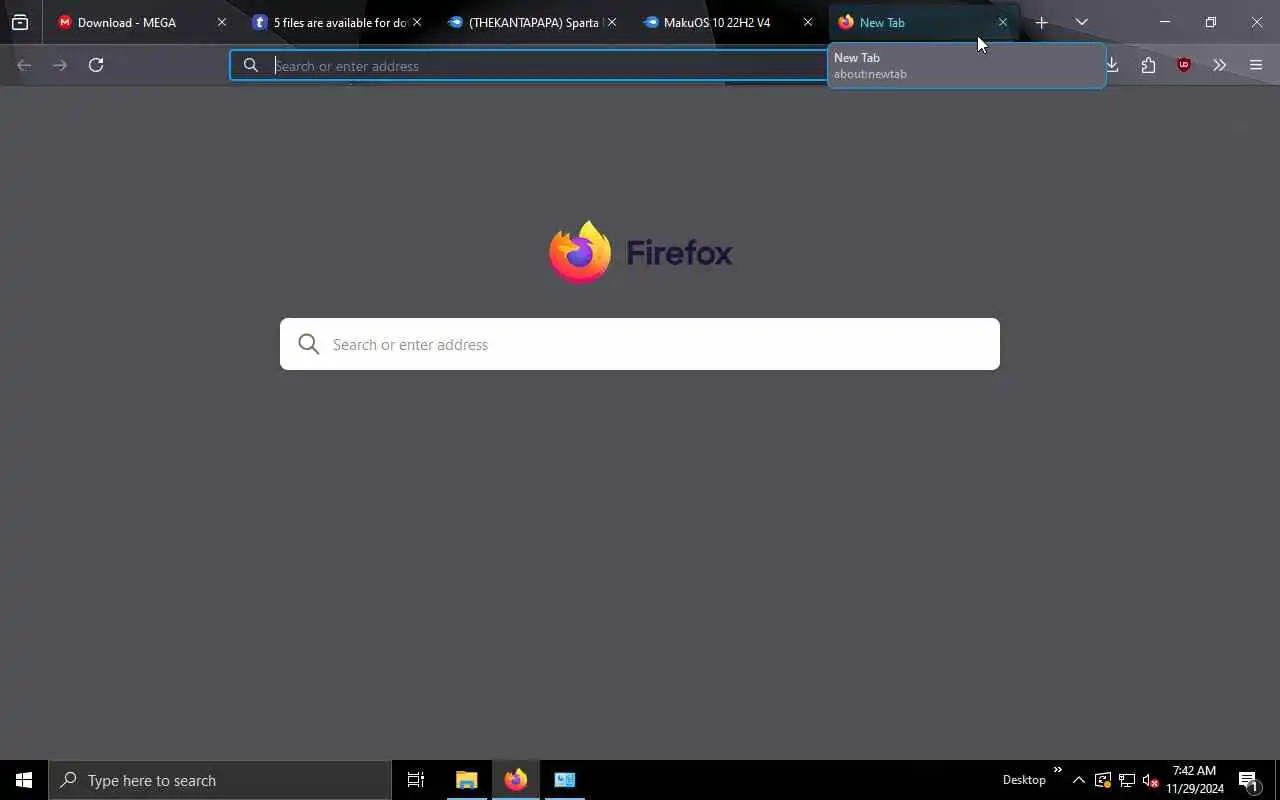This screenshot has height=800, width=1280.
Task: Click the Desktop toolbar label
Action: click(x=1024, y=780)
